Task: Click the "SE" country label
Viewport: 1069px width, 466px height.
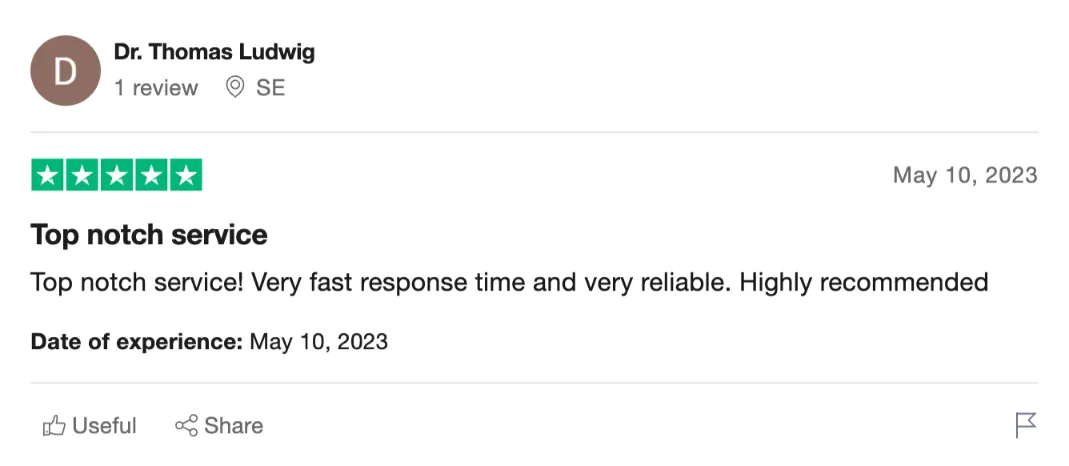Action: pos(270,88)
